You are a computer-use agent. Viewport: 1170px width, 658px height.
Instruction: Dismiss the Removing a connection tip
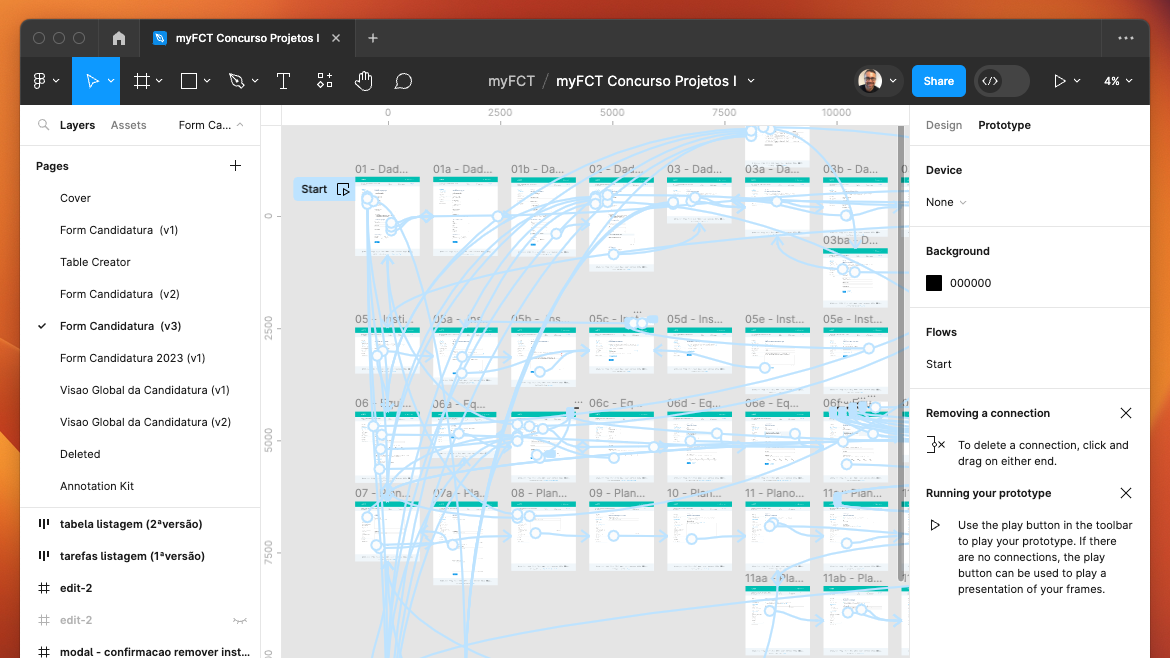point(1126,412)
